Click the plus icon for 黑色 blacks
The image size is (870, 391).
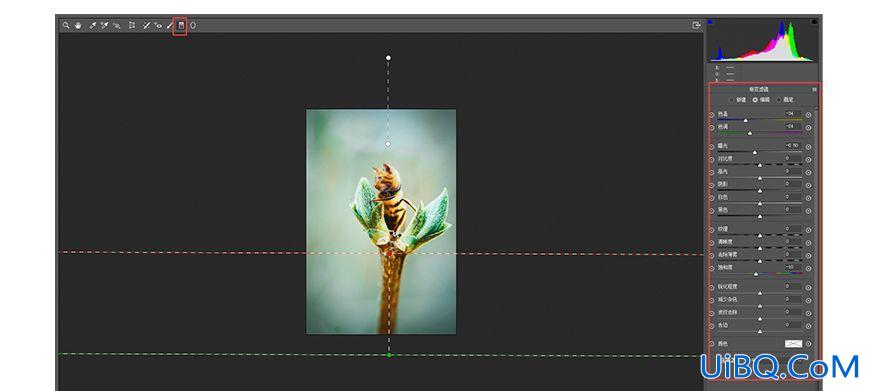click(x=808, y=211)
